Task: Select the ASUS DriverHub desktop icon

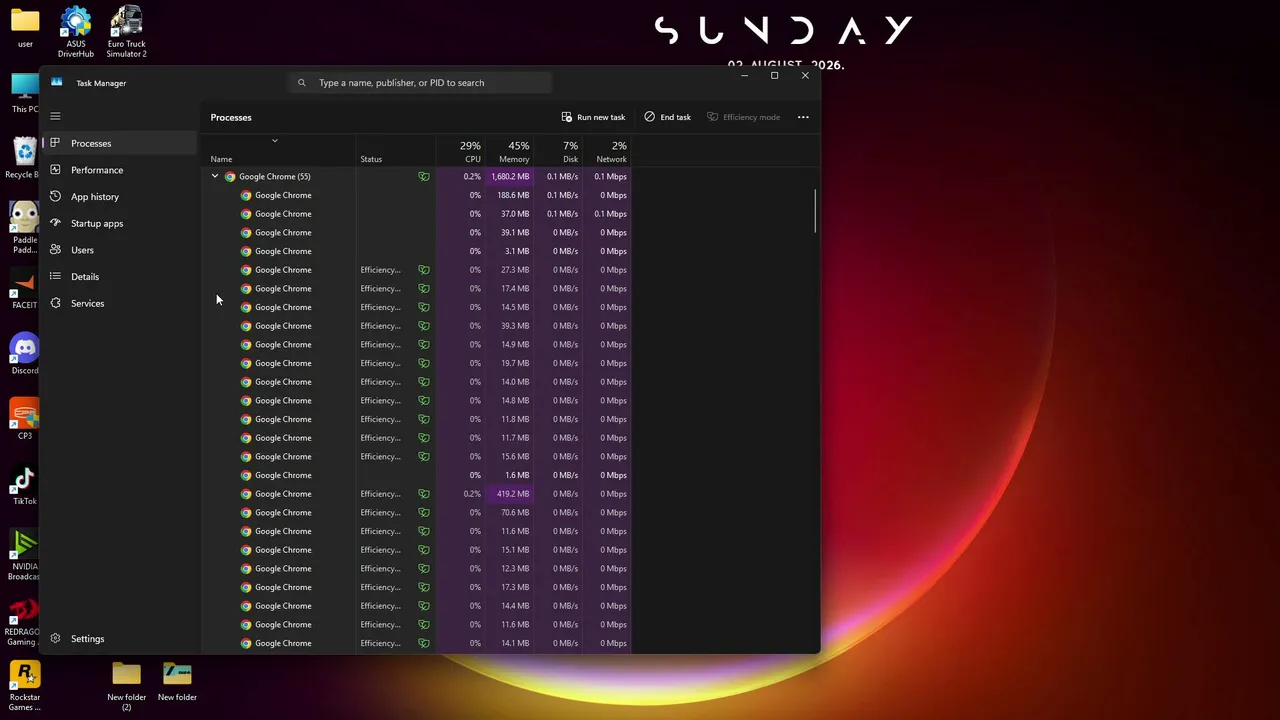Action: pos(76,32)
